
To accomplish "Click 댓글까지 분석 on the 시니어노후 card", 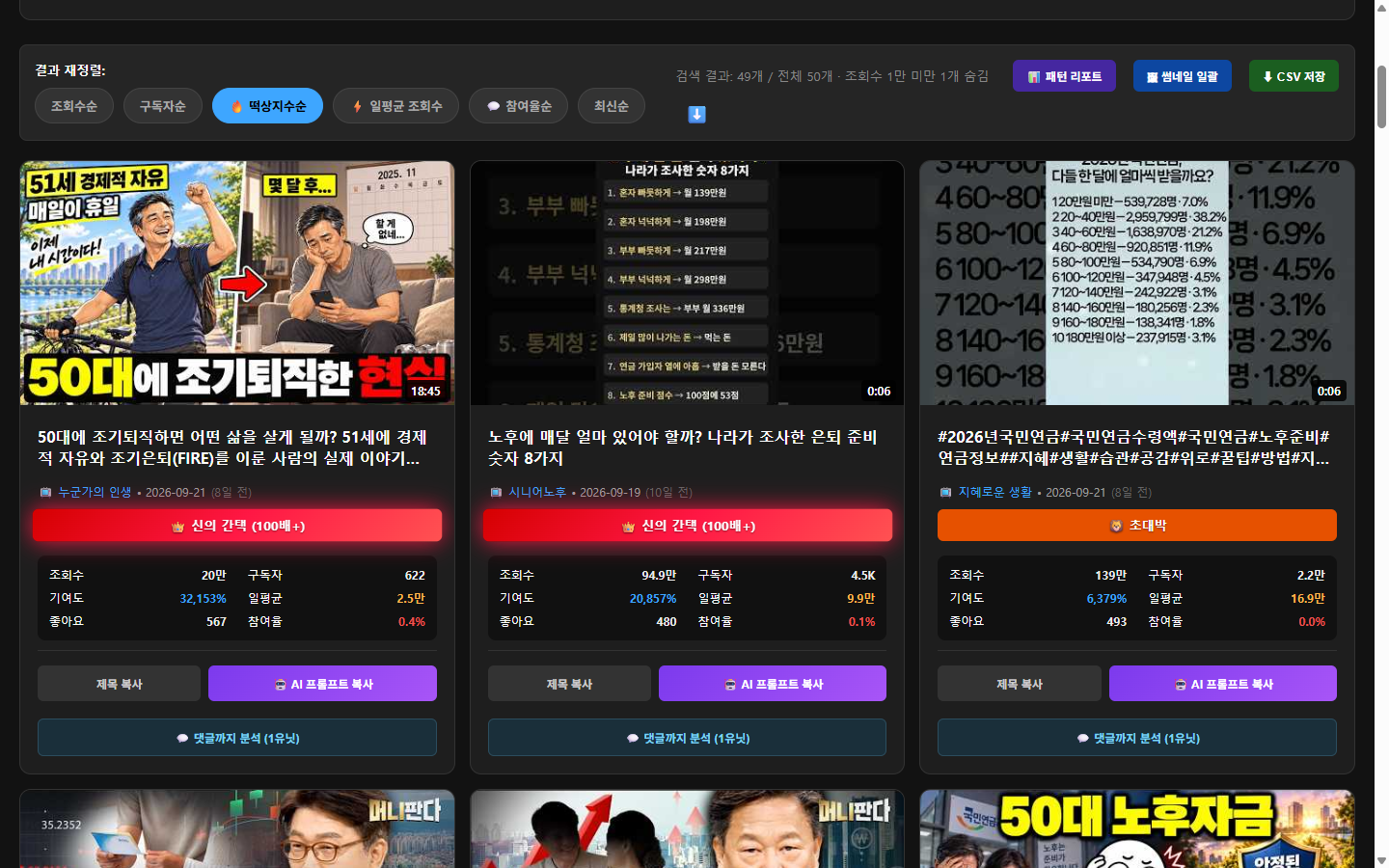I will (687, 738).
